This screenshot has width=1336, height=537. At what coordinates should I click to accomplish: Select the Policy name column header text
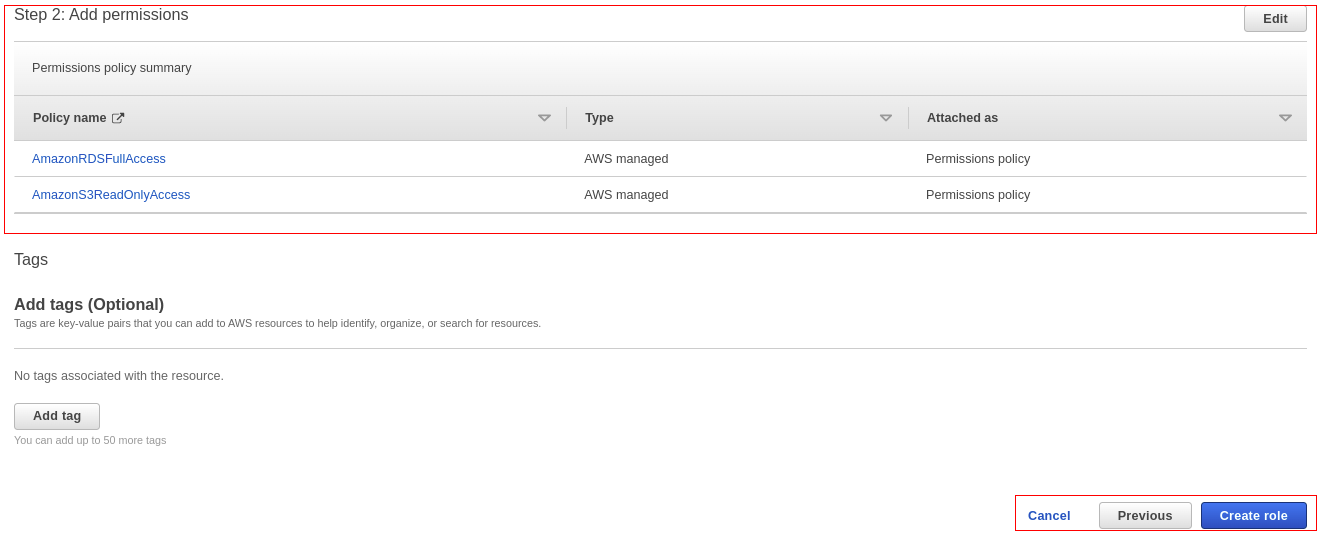pyautogui.click(x=69, y=118)
